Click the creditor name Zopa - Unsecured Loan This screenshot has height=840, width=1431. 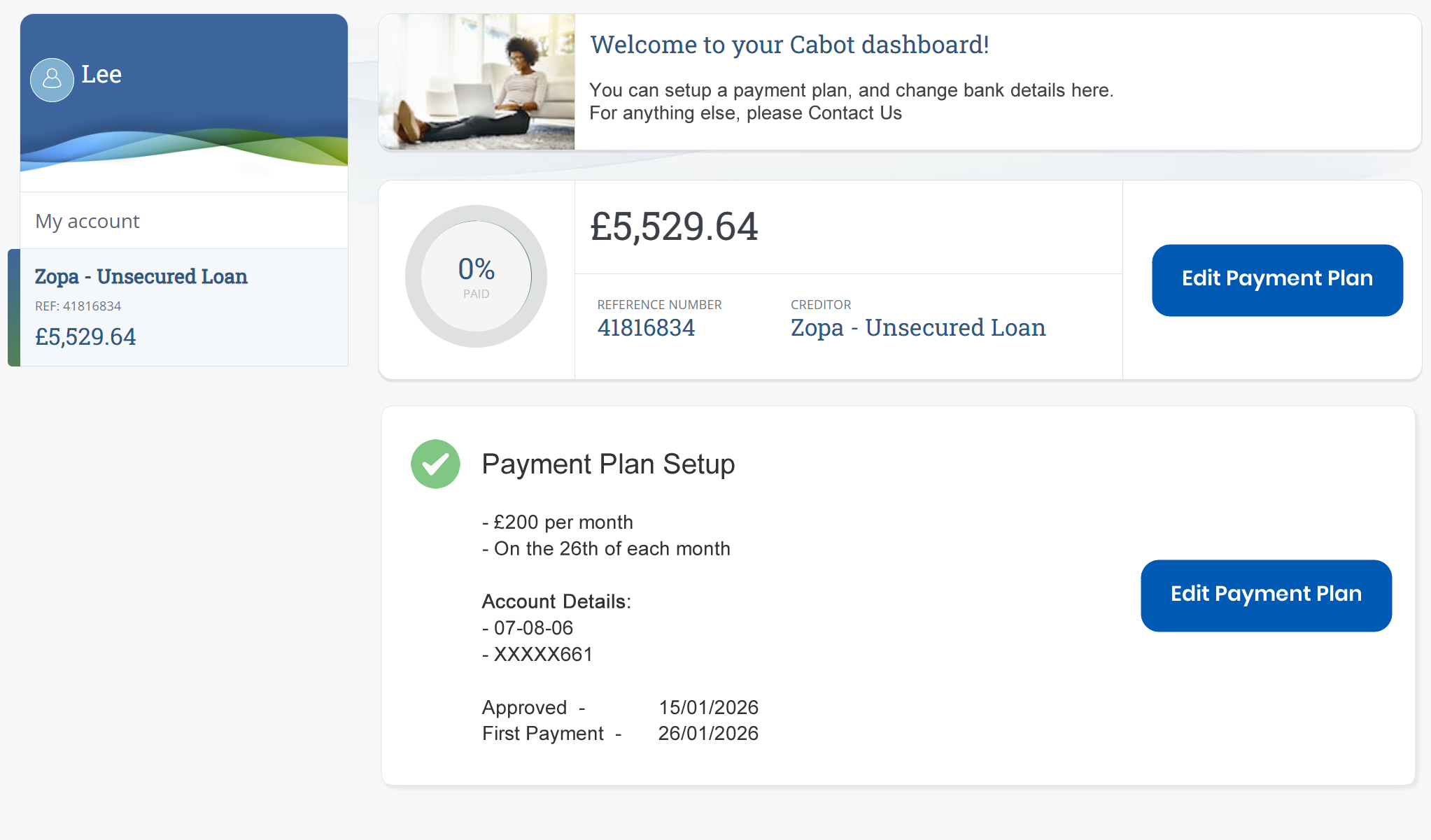click(918, 327)
